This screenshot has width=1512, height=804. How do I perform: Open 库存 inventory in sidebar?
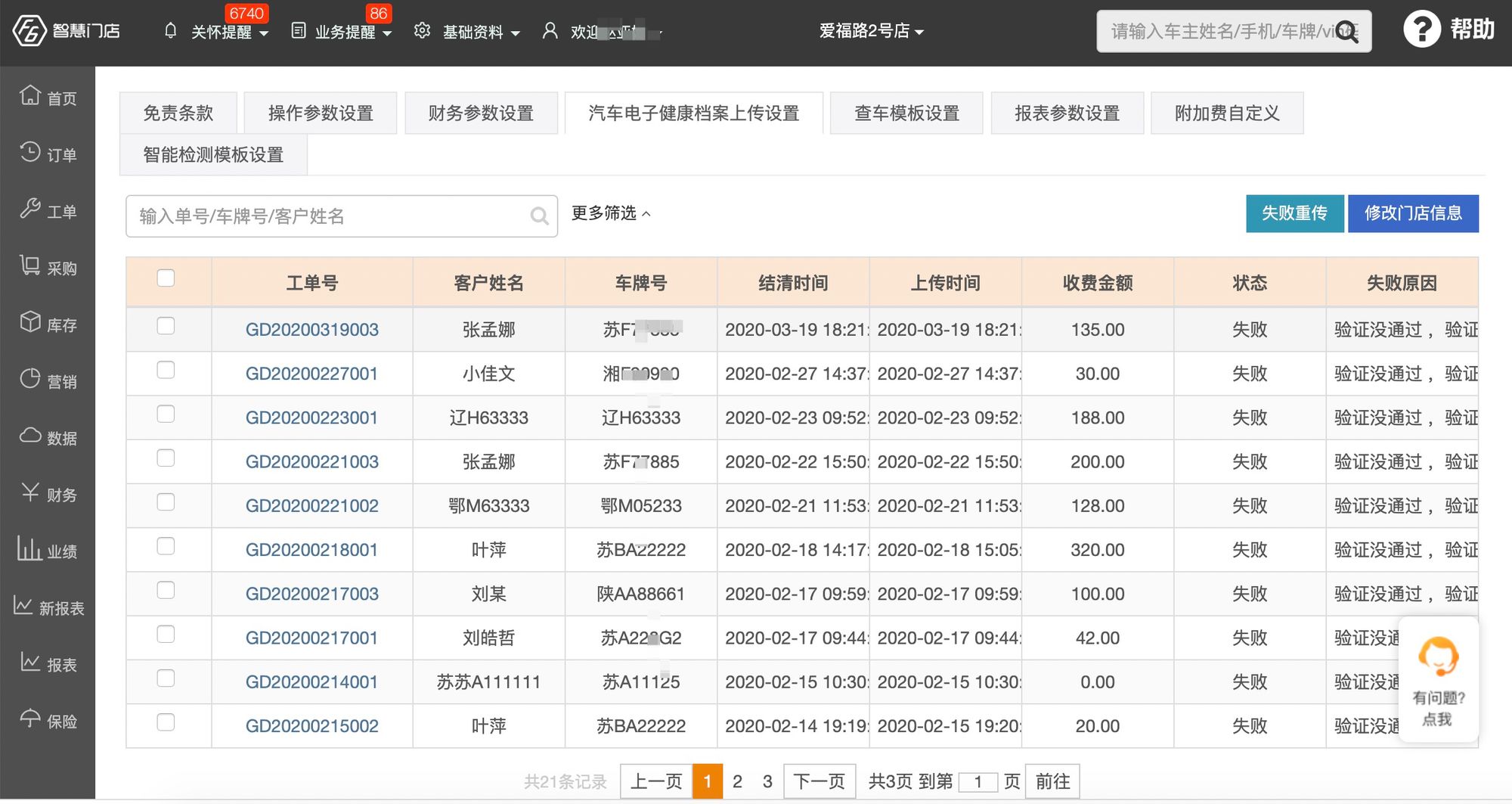tap(48, 324)
